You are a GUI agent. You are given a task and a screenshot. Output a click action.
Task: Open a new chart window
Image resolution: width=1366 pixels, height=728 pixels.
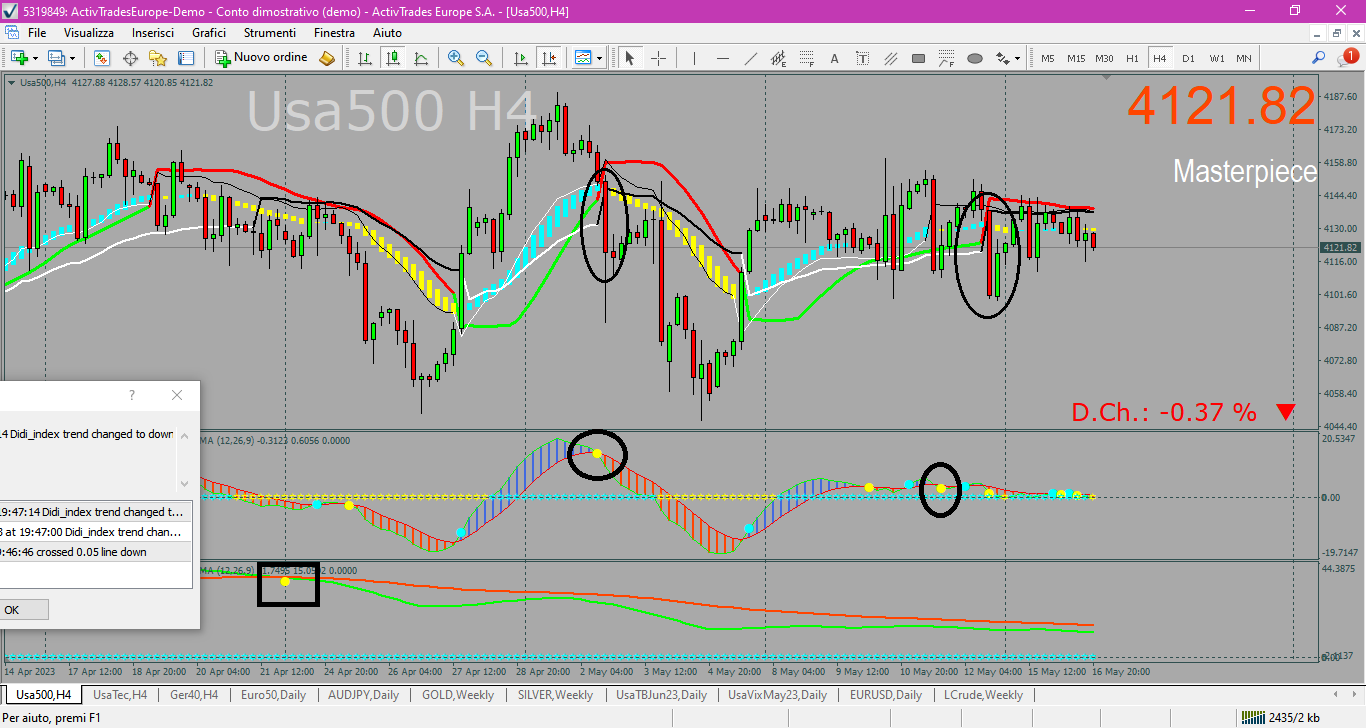[17, 58]
